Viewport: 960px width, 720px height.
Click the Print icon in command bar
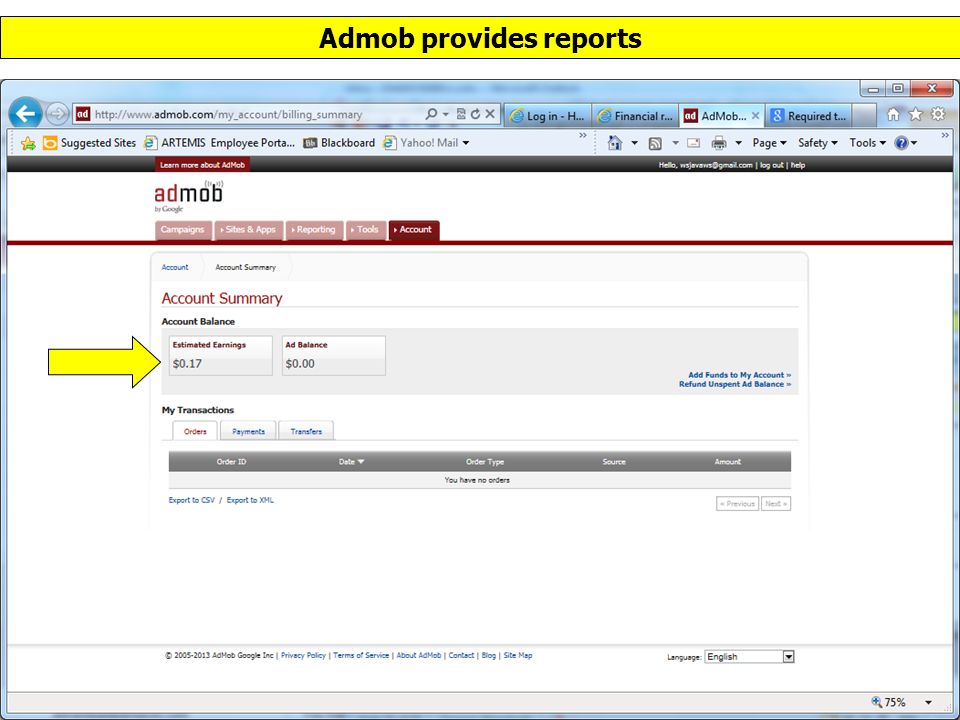(719, 143)
